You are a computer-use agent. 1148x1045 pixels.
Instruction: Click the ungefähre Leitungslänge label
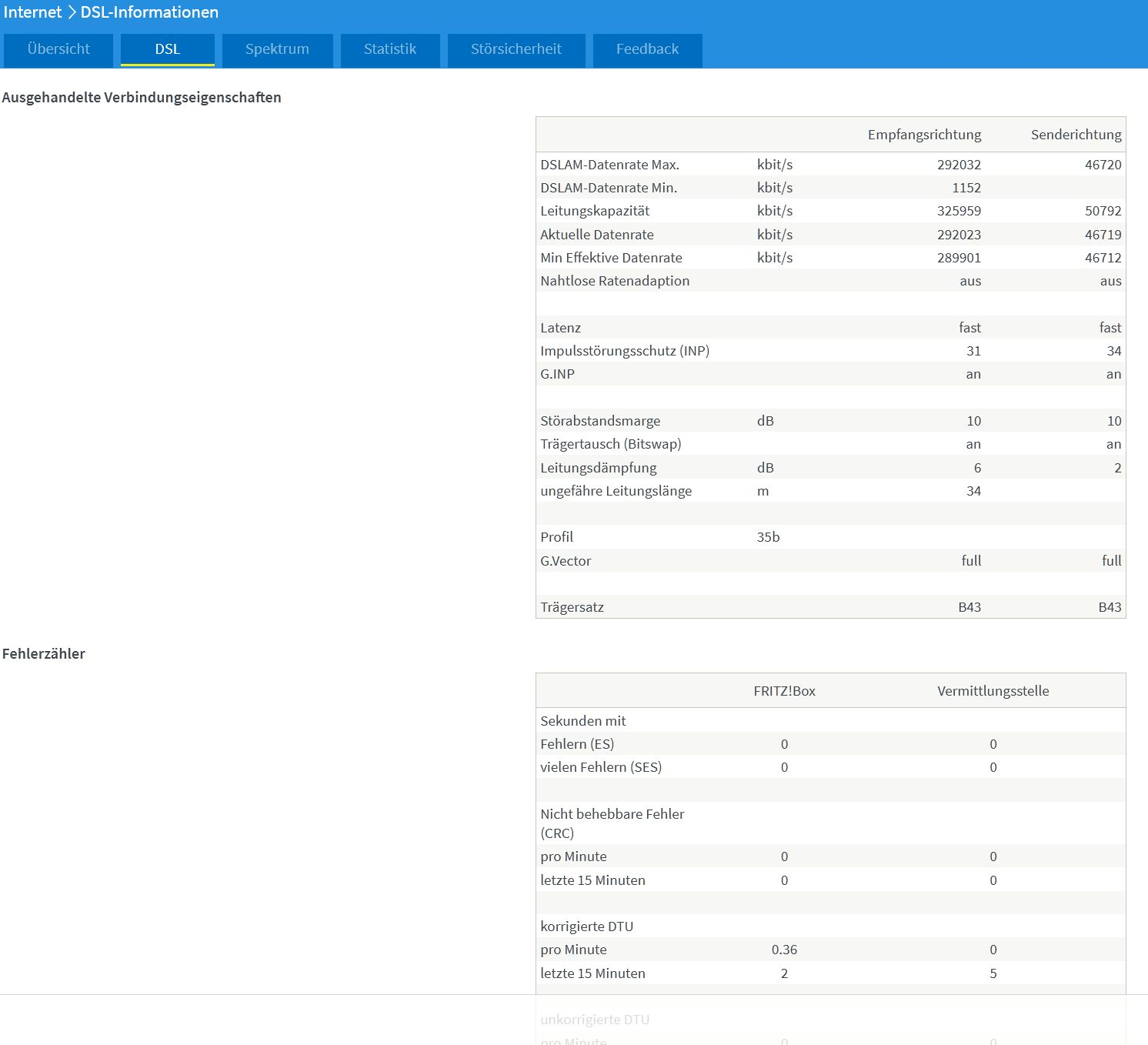click(616, 491)
